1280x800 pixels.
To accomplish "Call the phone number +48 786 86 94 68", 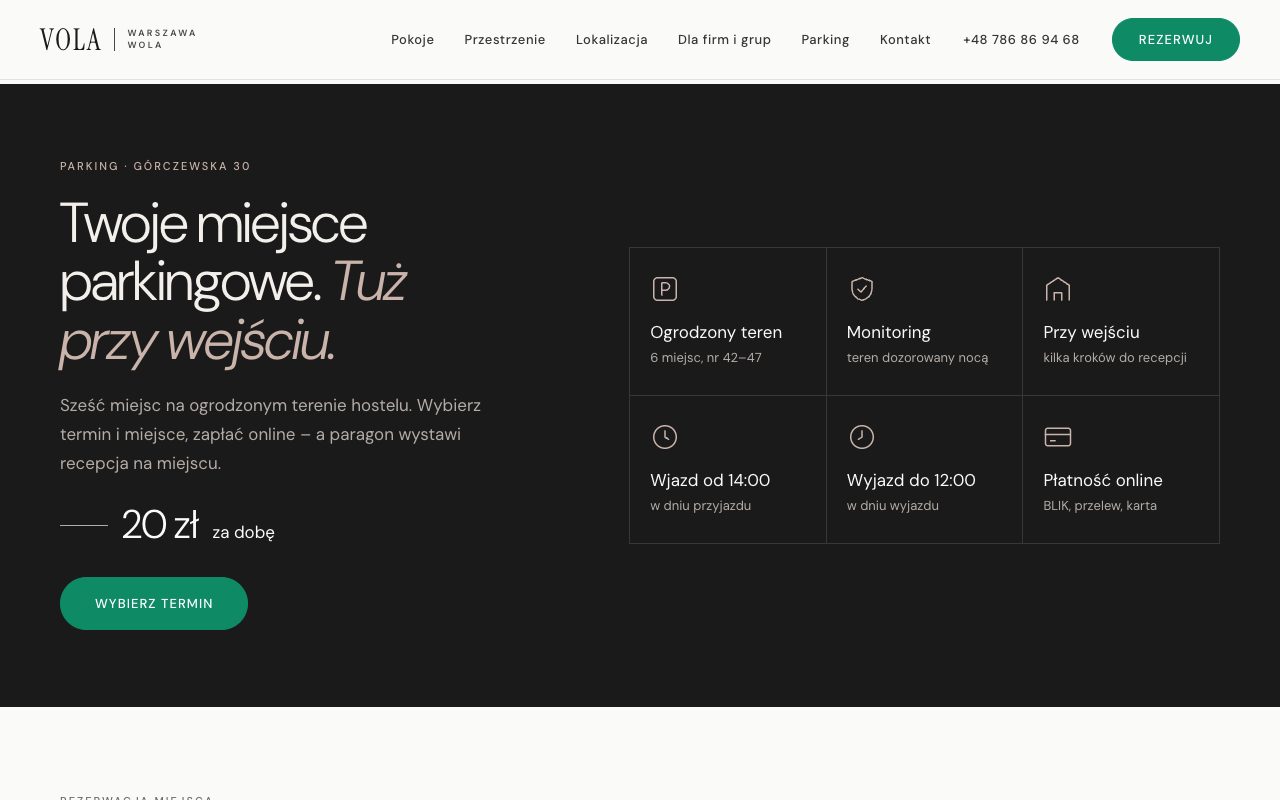I will (x=1021, y=40).
